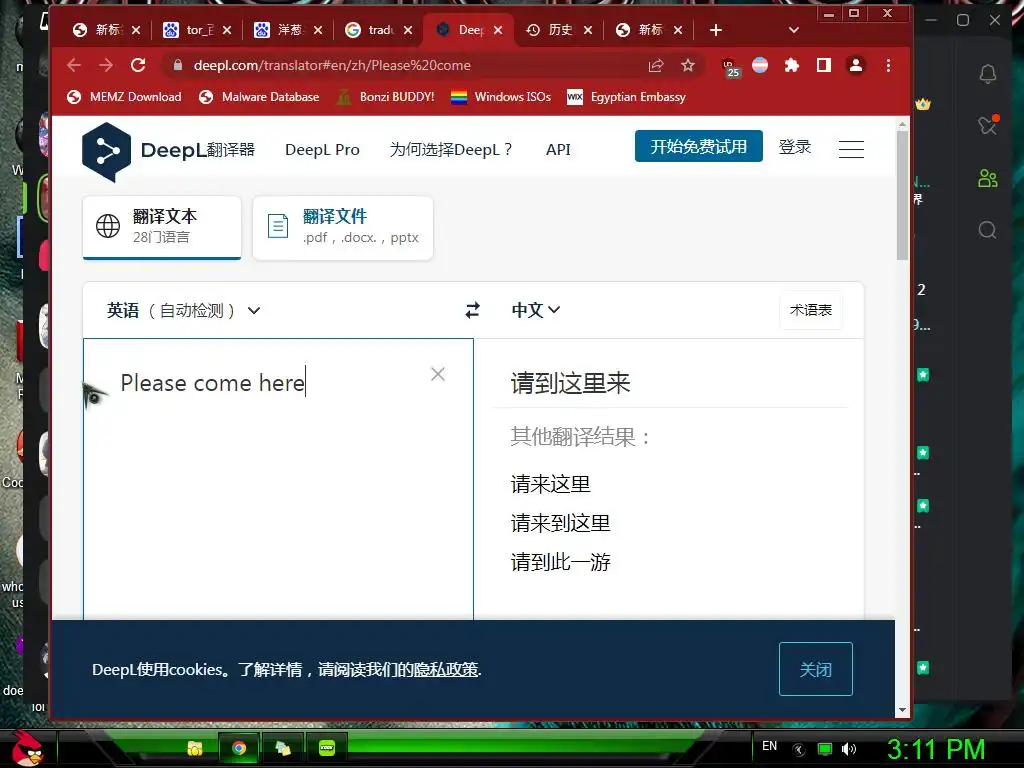Click the volume speaker tray icon
The image size is (1024, 768).
pos(848,749)
